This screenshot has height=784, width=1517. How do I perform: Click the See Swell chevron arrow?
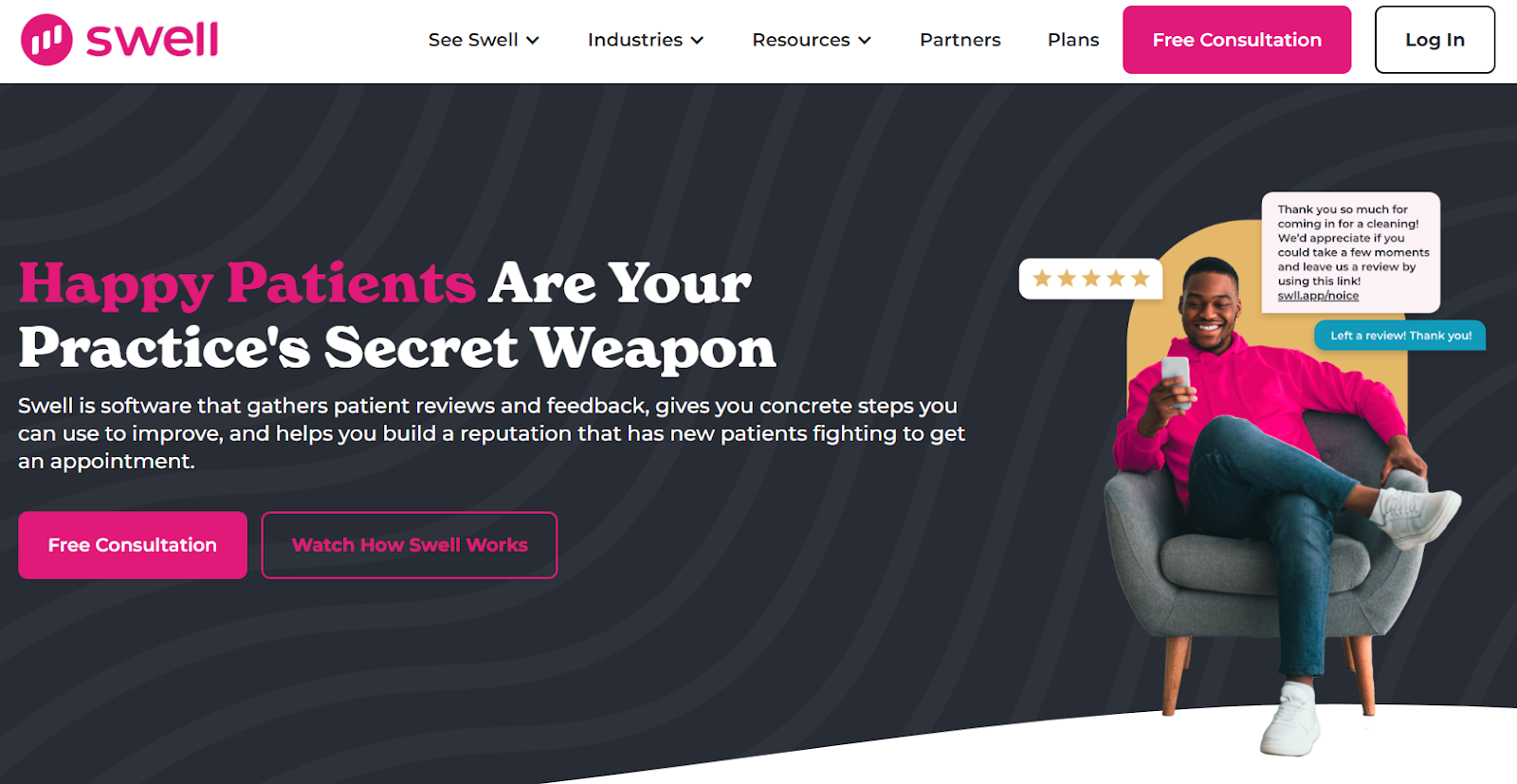point(533,41)
